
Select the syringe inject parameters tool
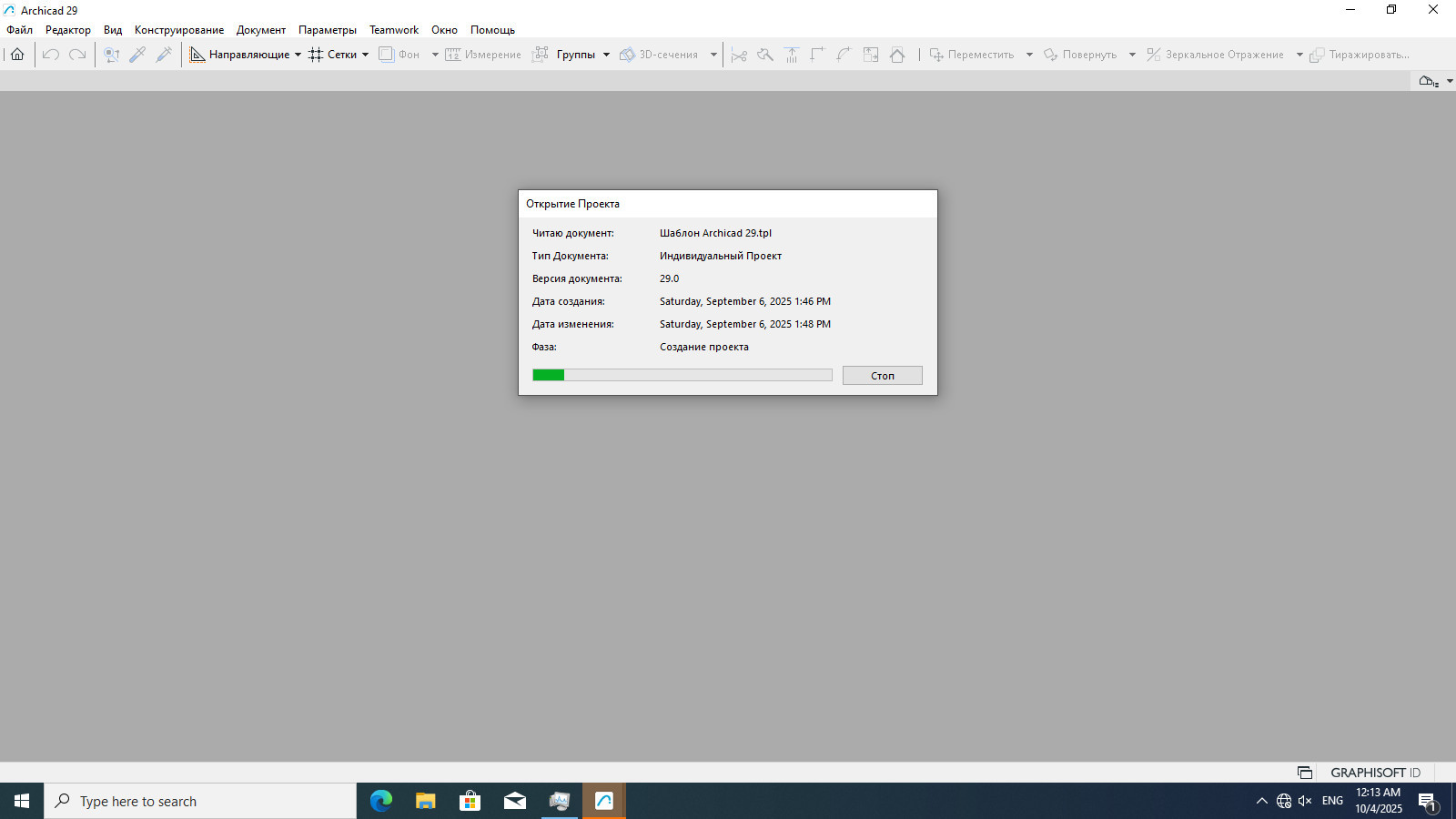click(164, 55)
